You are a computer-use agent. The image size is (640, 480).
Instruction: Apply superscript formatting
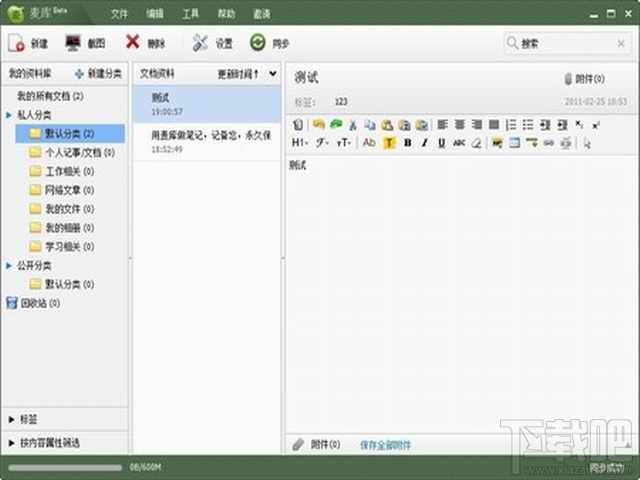click(596, 125)
